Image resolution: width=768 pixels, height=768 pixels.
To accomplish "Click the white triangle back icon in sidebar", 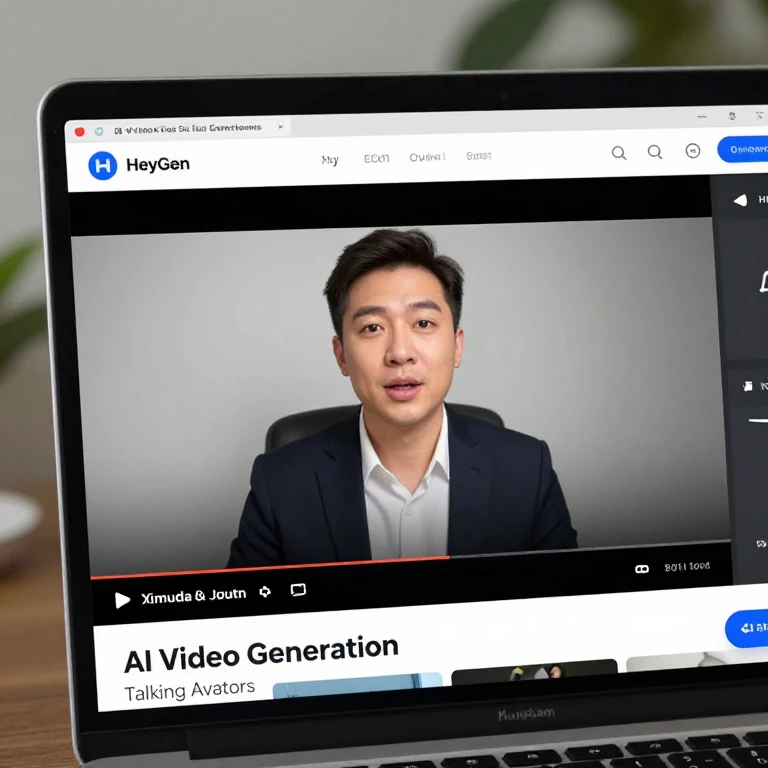I will pyautogui.click(x=740, y=200).
